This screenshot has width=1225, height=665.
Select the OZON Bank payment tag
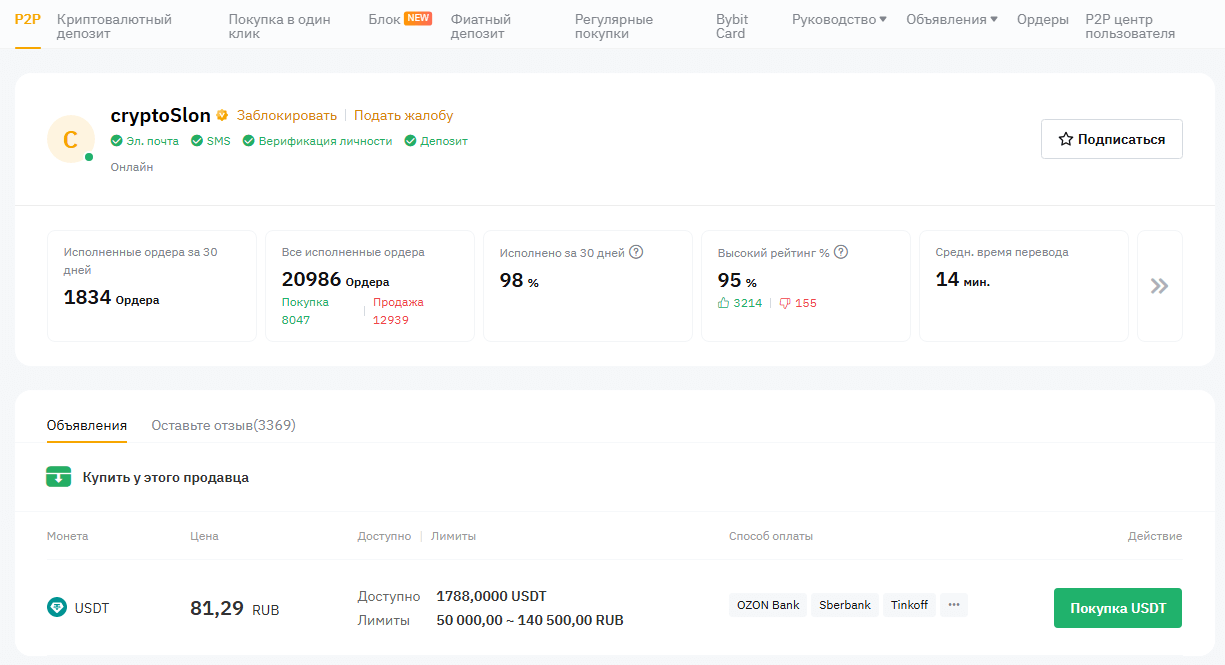point(768,605)
